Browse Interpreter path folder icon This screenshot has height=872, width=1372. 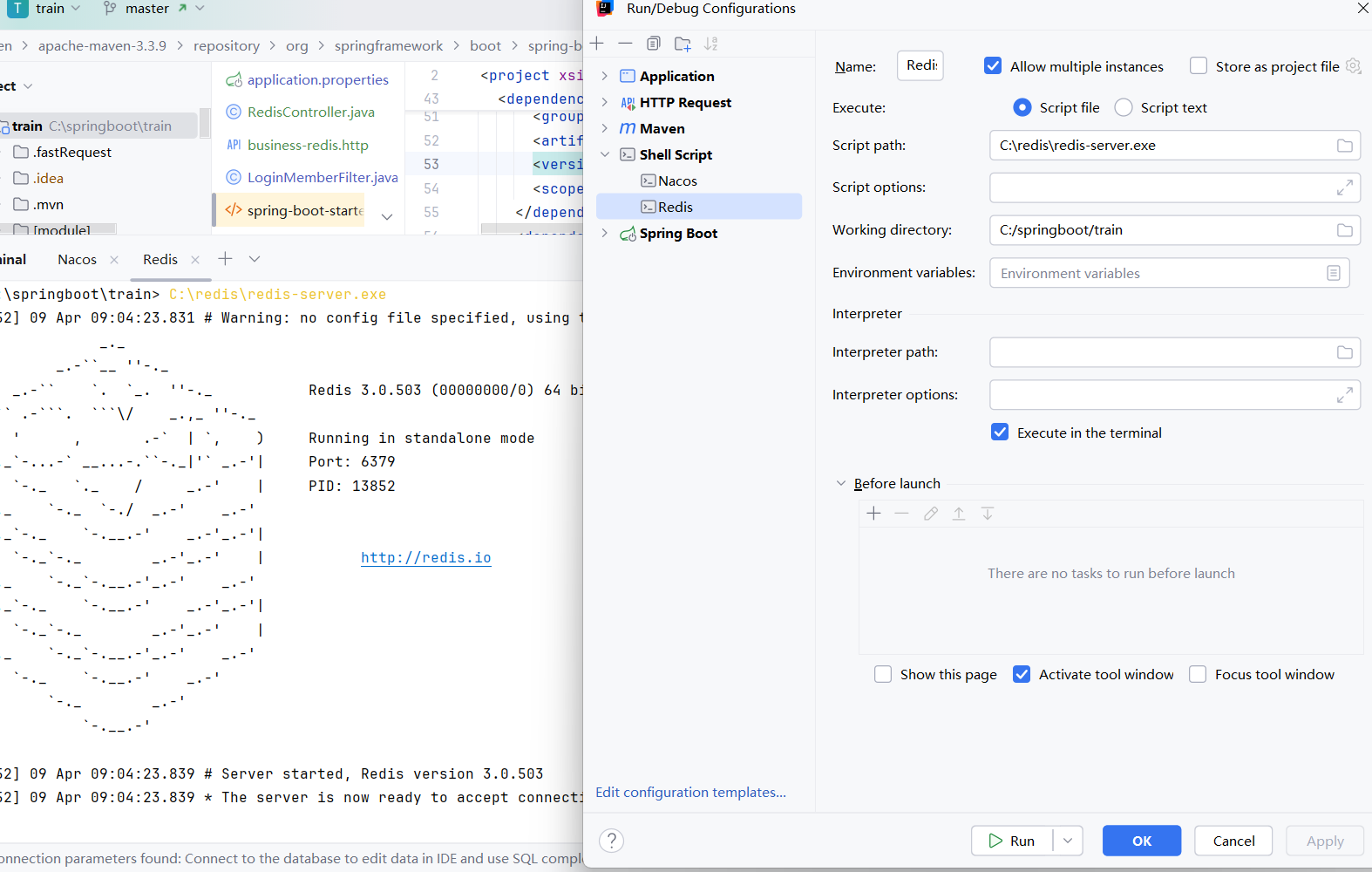(x=1345, y=352)
